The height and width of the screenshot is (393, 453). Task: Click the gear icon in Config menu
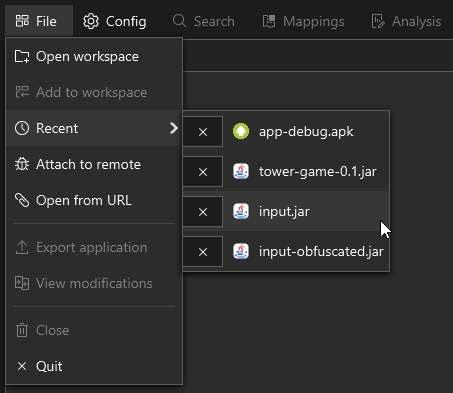91,21
